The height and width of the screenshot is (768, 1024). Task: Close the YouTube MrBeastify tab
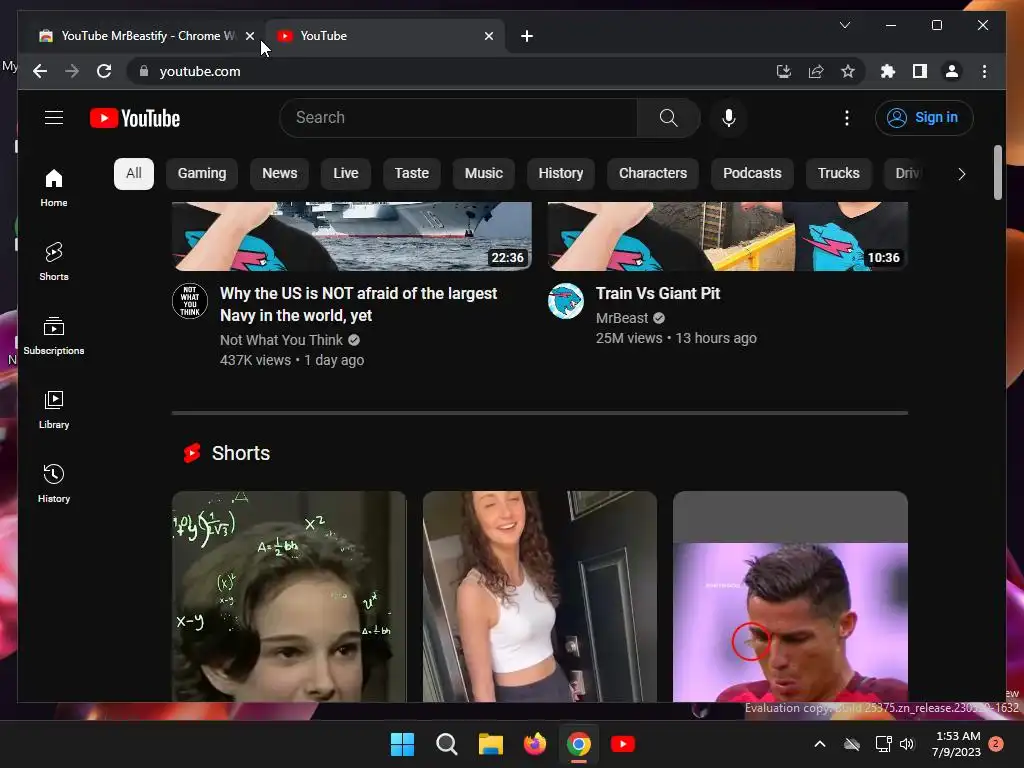pyautogui.click(x=249, y=36)
